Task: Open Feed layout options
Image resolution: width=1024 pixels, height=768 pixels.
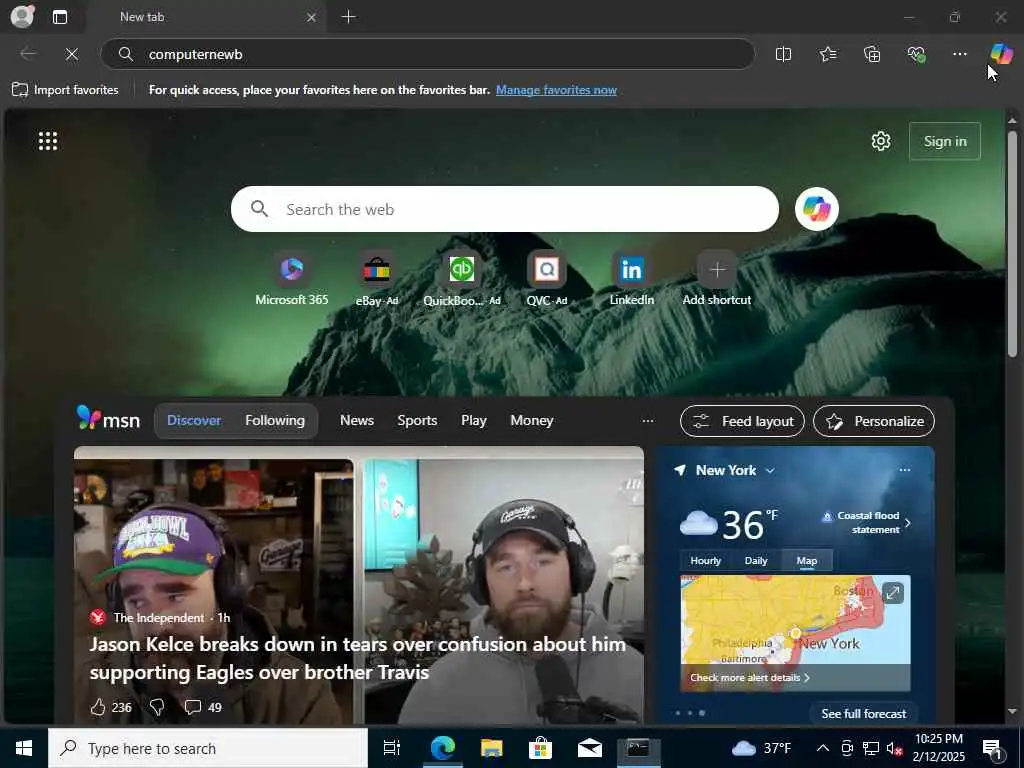Action: pyautogui.click(x=743, y=421)
